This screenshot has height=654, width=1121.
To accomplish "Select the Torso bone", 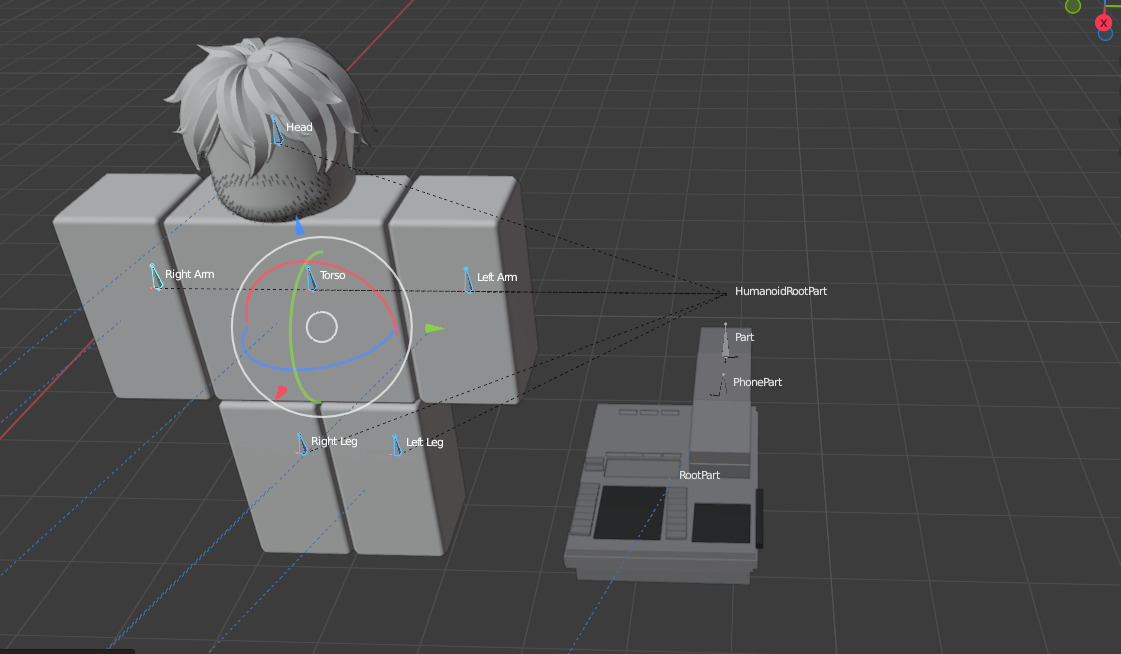I will click(311, 278).
